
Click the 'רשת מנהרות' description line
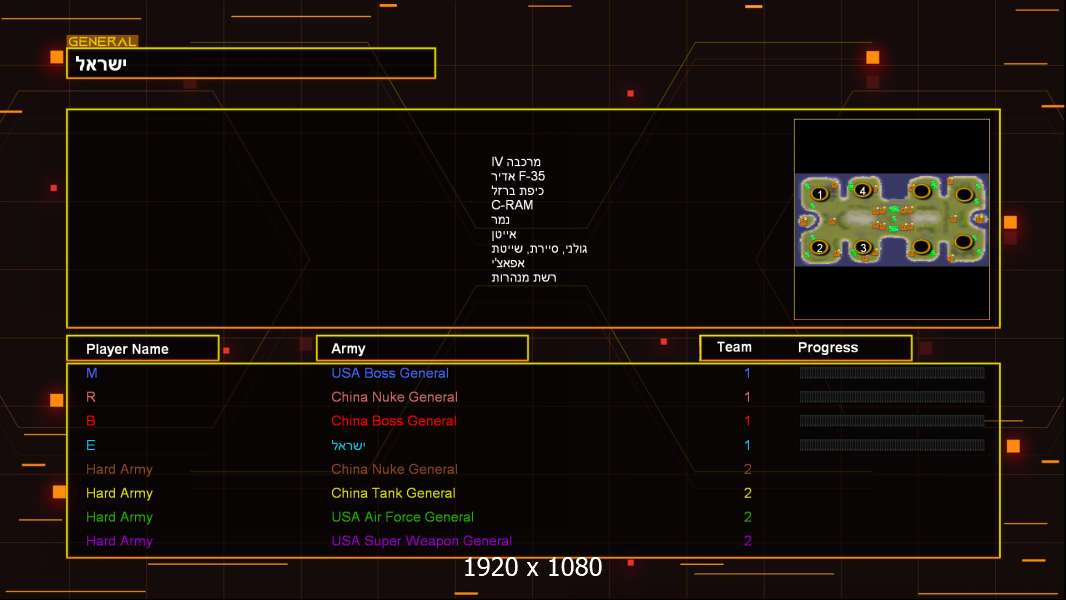[x=523, y=277]
